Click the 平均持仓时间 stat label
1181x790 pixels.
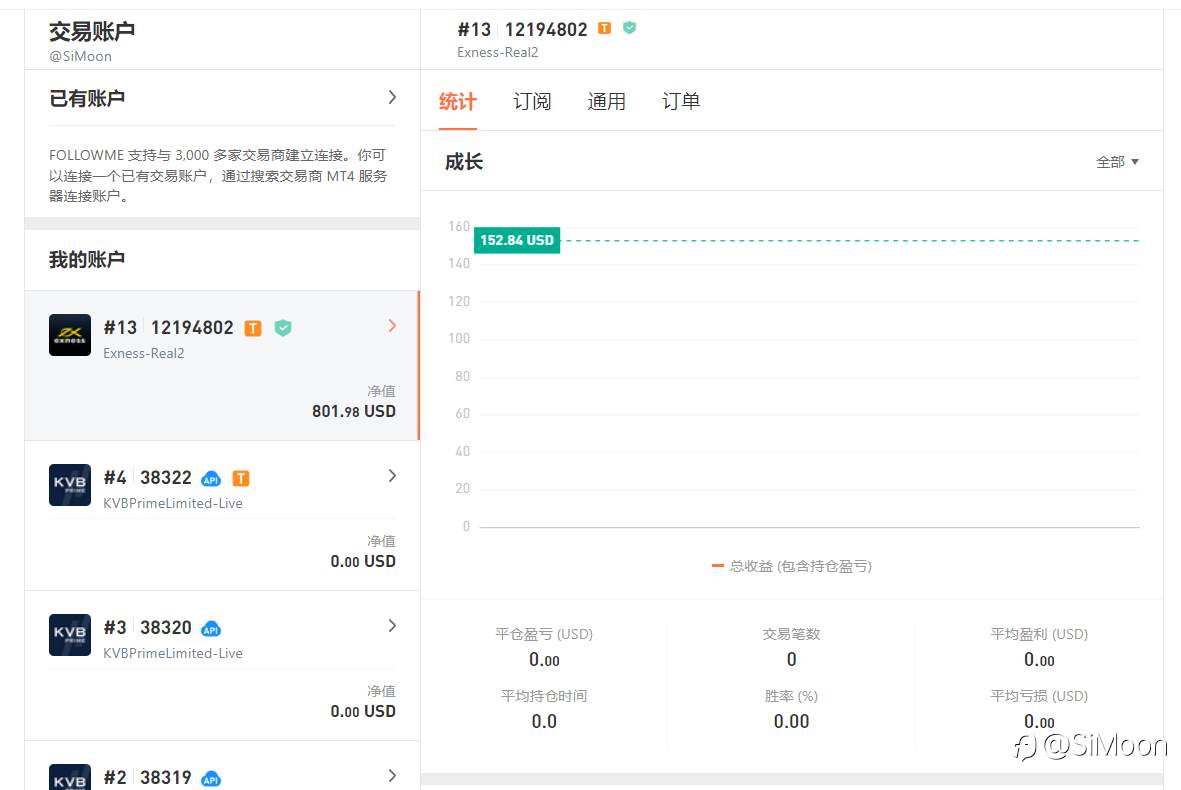(x=544, y=696)
